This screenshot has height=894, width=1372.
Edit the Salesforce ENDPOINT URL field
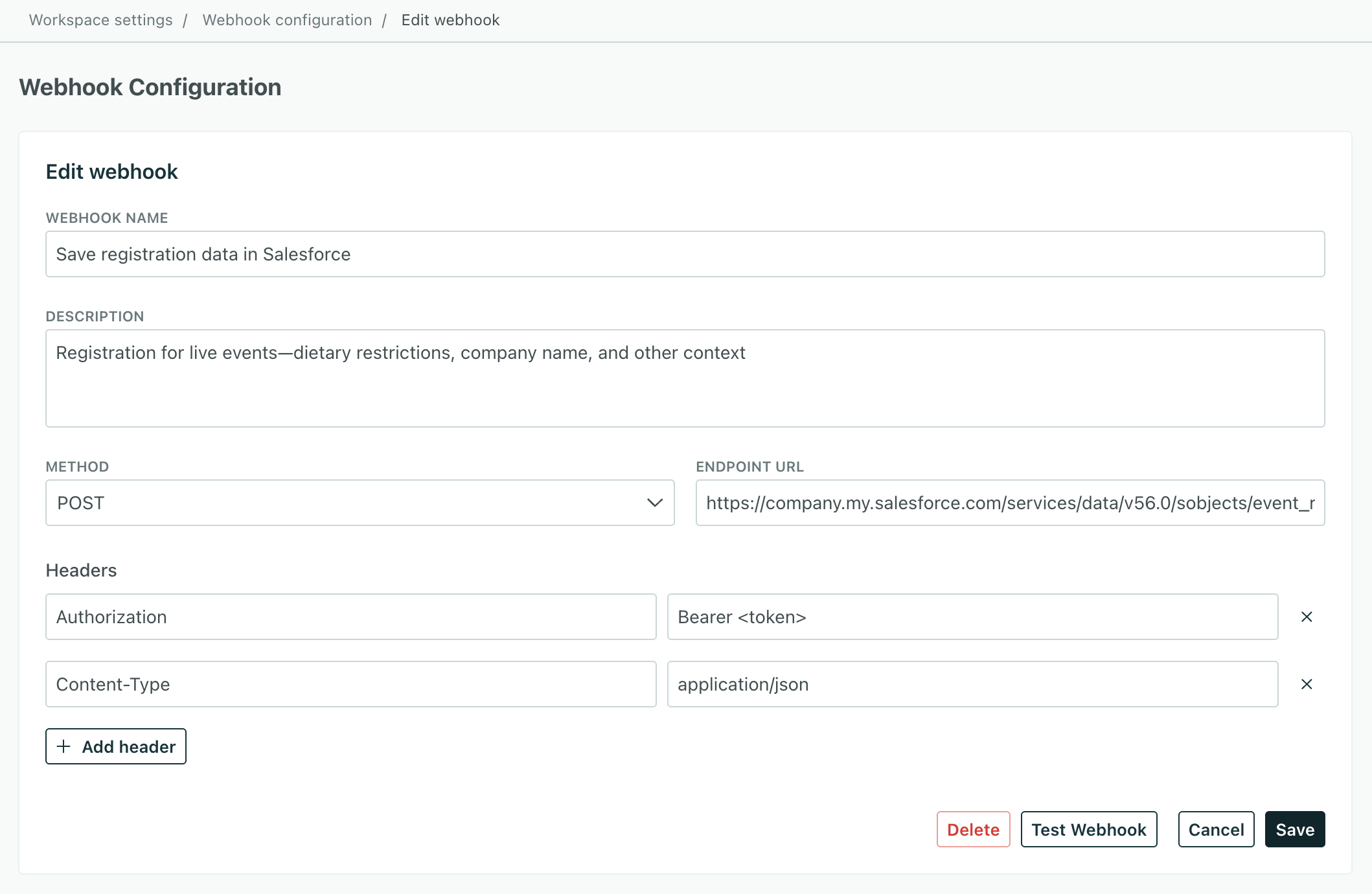click(x=1010, y=503)
